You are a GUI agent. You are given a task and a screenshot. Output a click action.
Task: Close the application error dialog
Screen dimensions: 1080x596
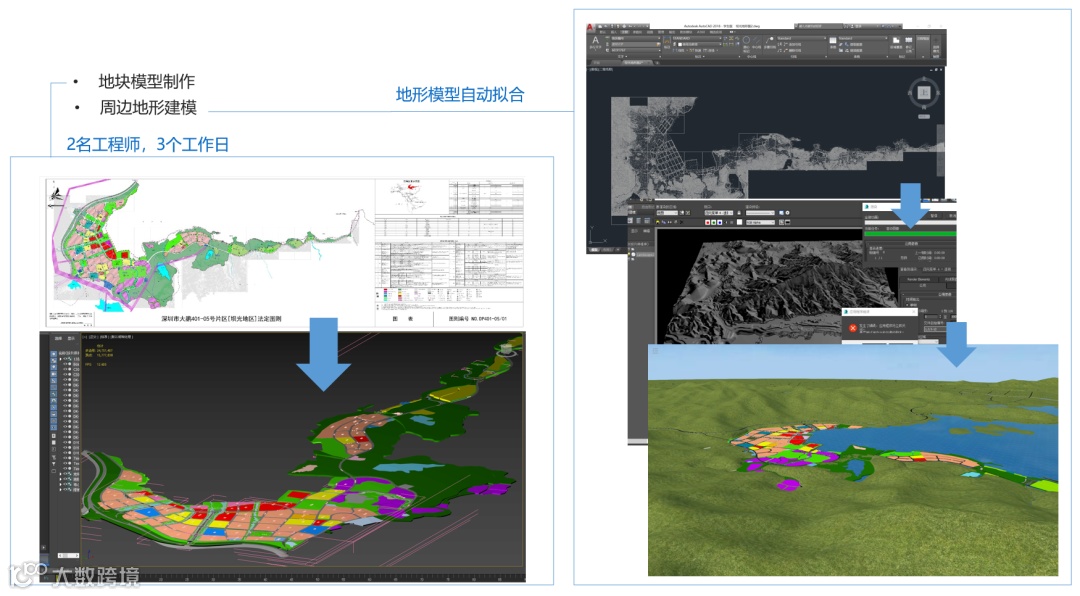[914, 311]
